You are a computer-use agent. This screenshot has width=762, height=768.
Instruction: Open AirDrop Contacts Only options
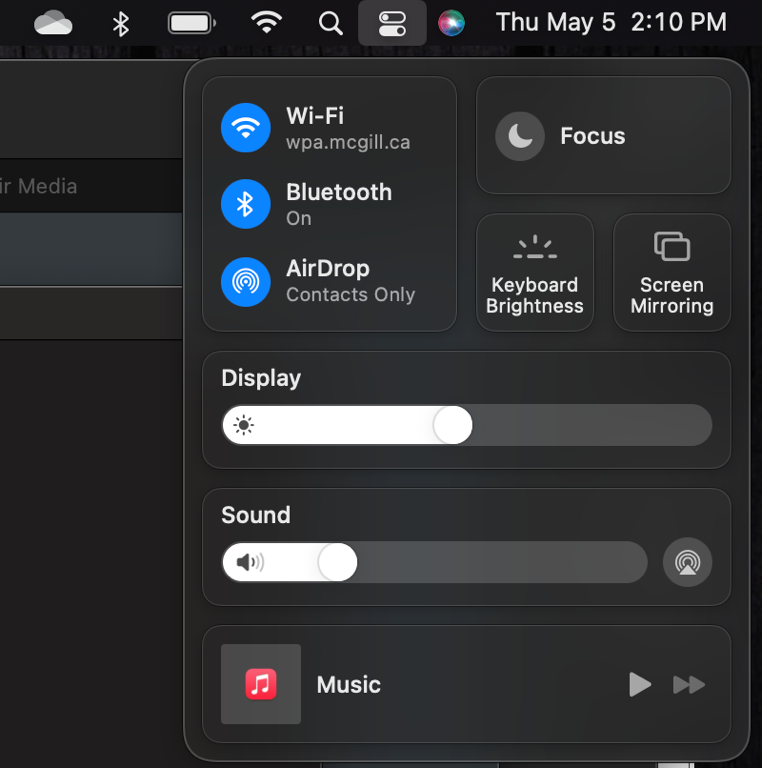tap(351, 294)
